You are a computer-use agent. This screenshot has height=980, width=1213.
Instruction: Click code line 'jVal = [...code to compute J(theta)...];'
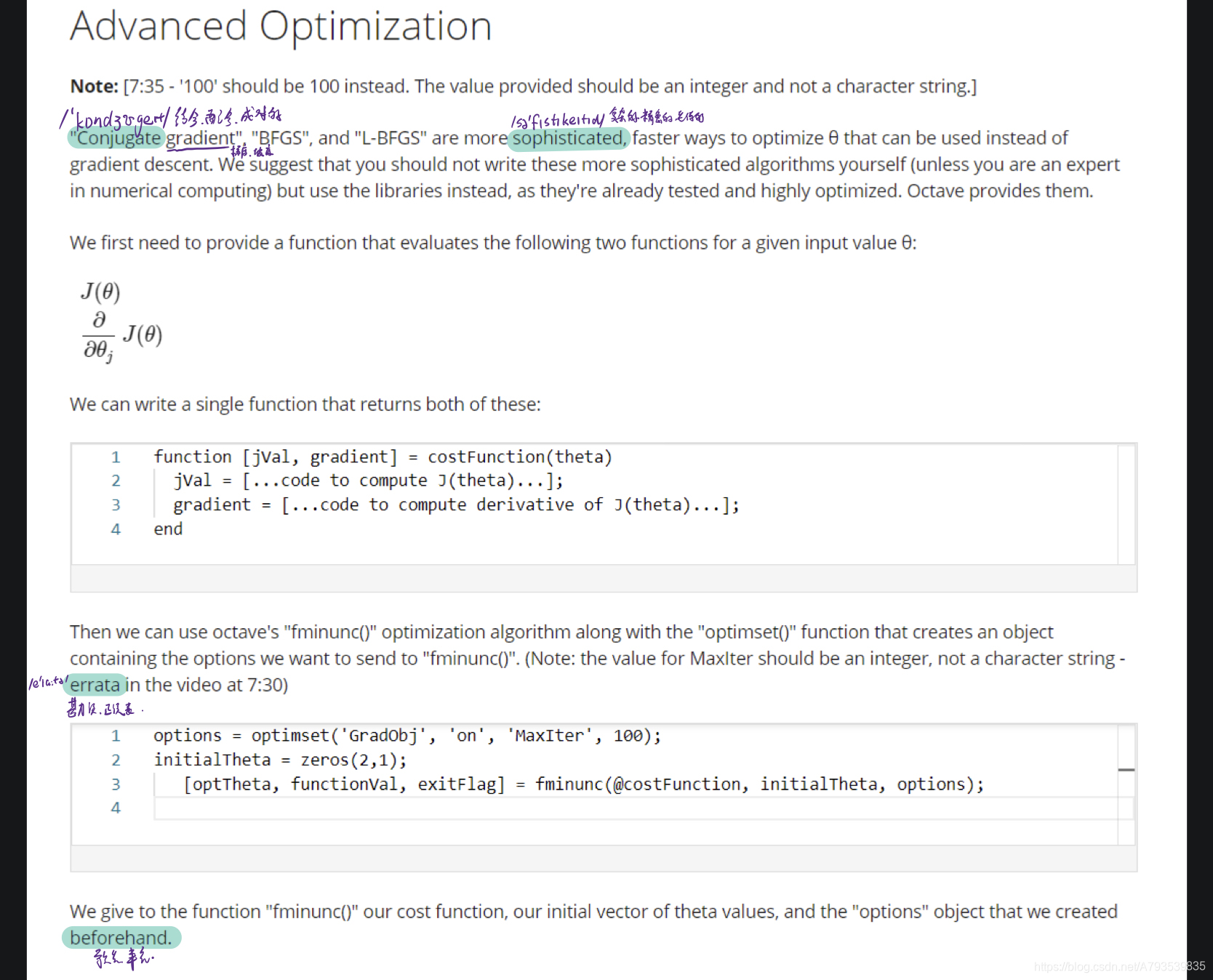point(368,481)
